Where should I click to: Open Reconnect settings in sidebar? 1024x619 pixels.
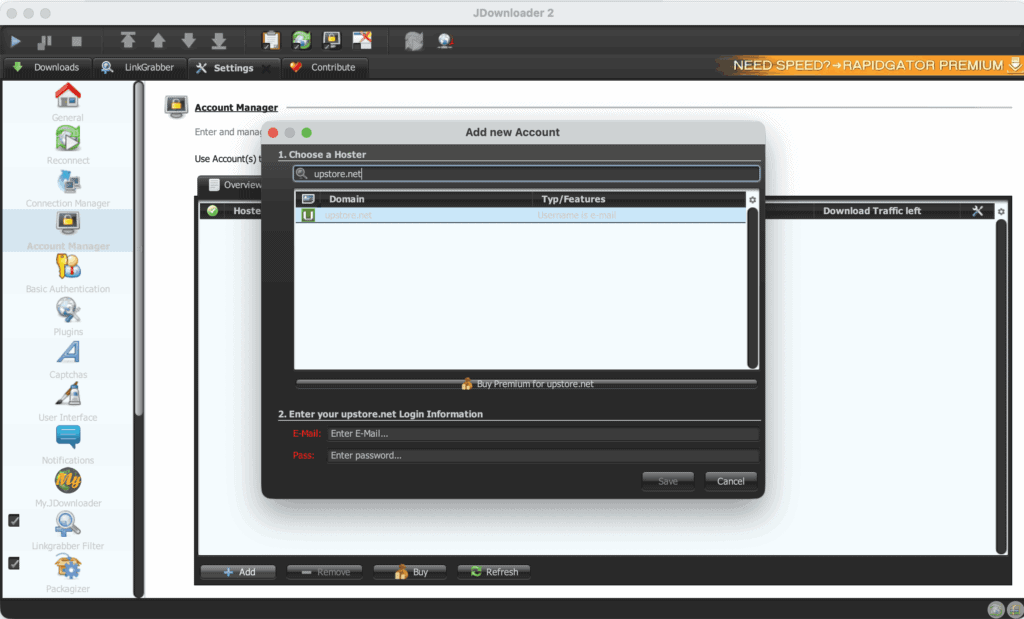(68, 145)
